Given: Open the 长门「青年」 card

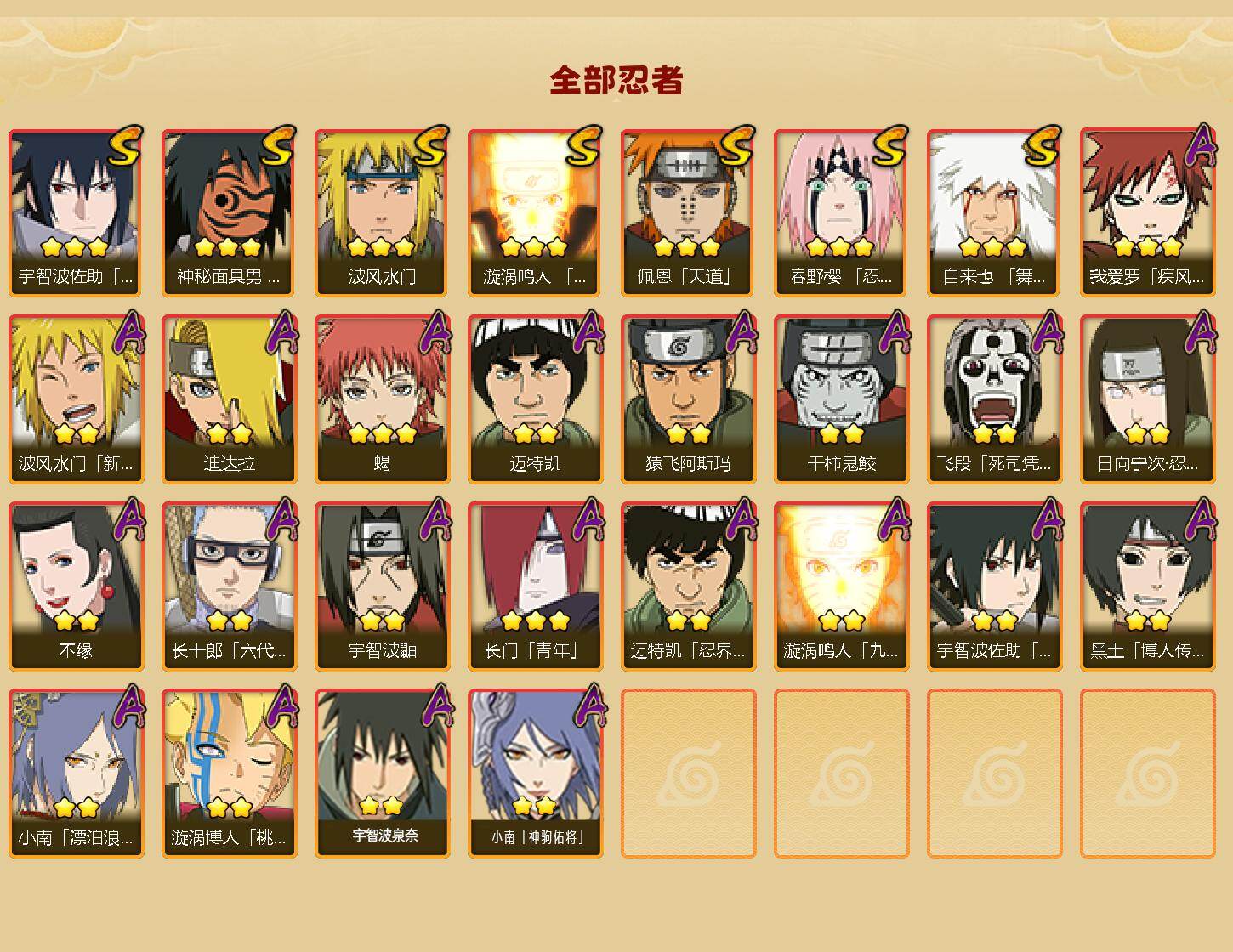Looking at the screenshot, I should (x=535, y=586).
